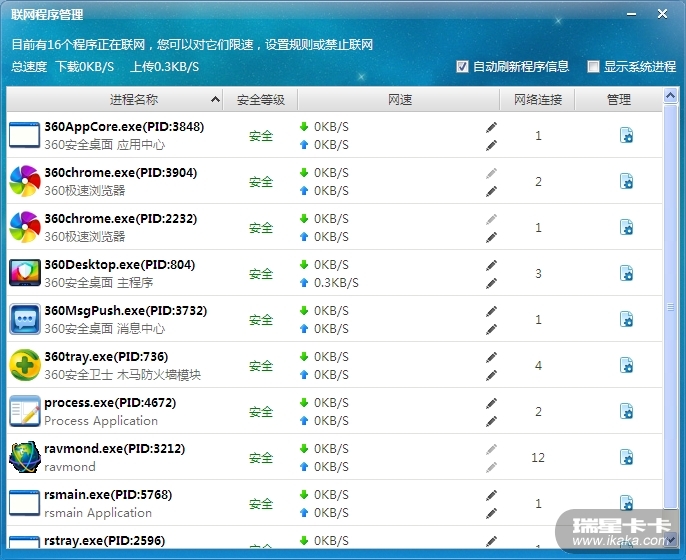Click the 360Desktop.exe shield icon
The height and width of the screenshot is (560, 686).
tap(24, 273)
